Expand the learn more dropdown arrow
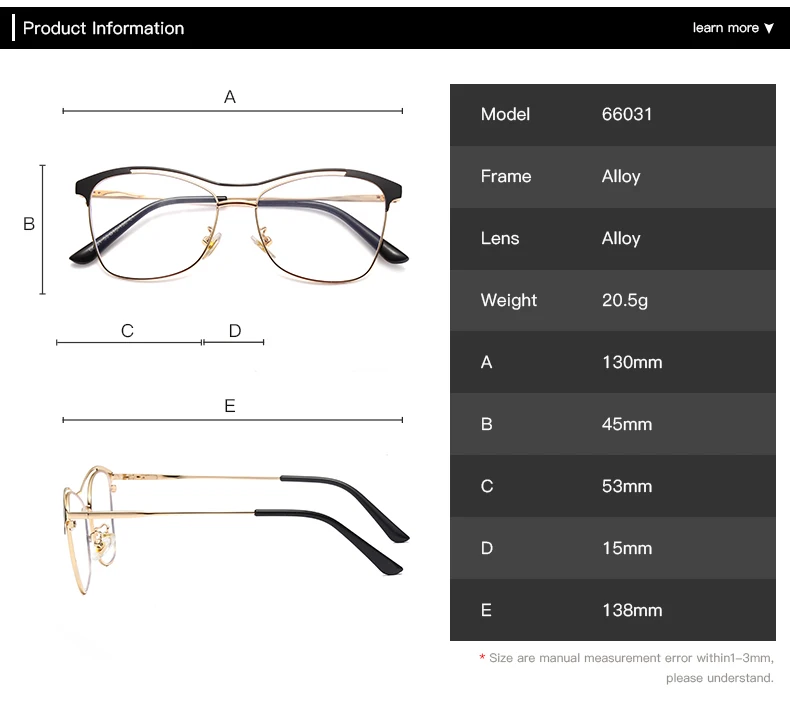The image size is (790, 701). point(768,28)
